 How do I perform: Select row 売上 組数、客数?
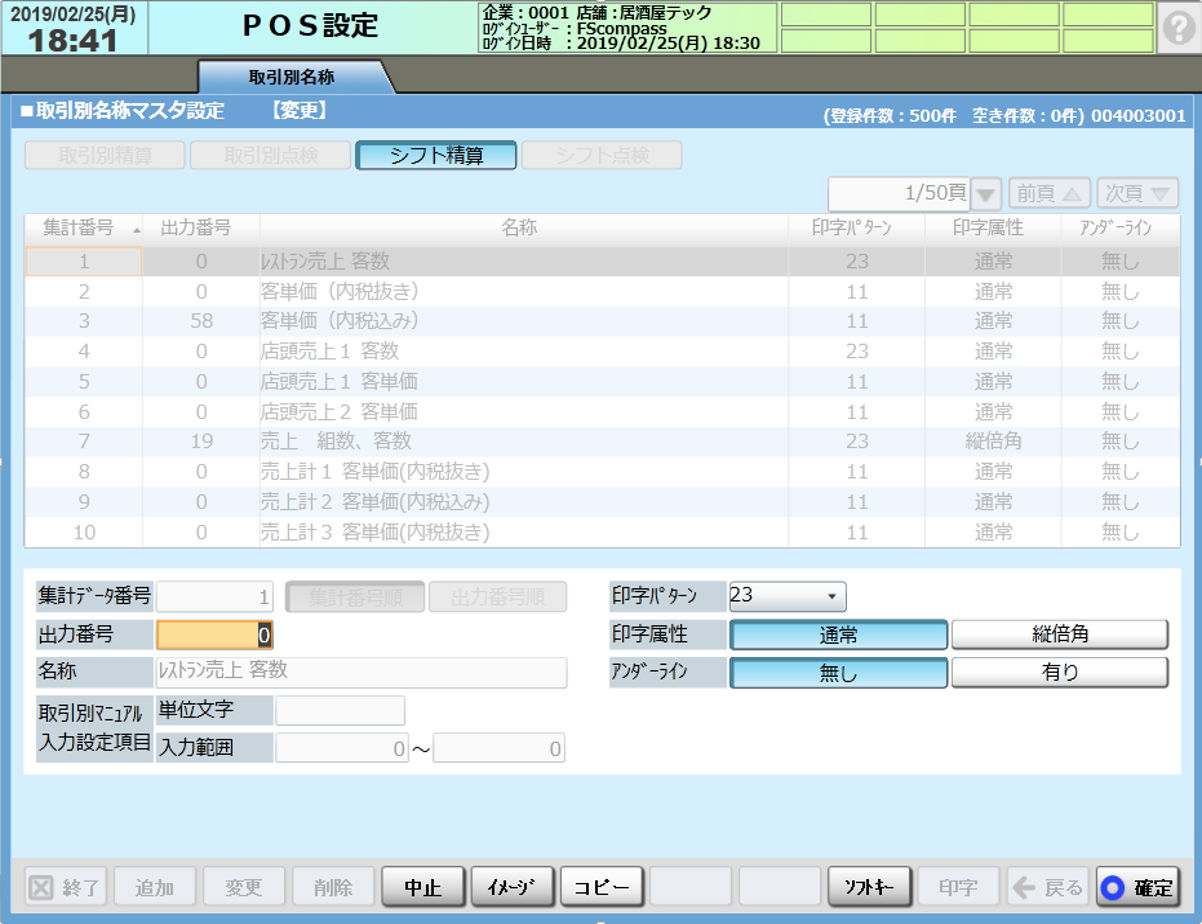pyautogui.click(x=602, y=442)
